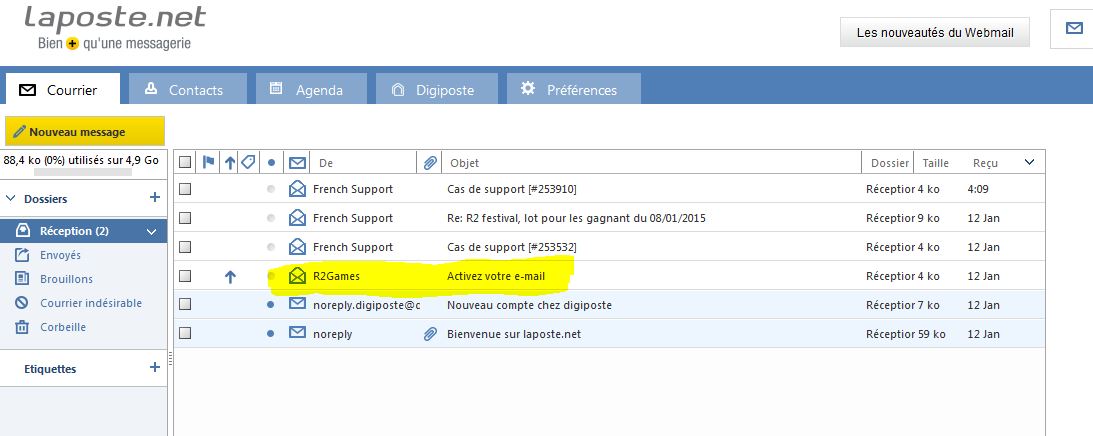Click the envelope icon in top-right corner
The height and width of the screenshot is (436, 1093).
pos(1074,30)
